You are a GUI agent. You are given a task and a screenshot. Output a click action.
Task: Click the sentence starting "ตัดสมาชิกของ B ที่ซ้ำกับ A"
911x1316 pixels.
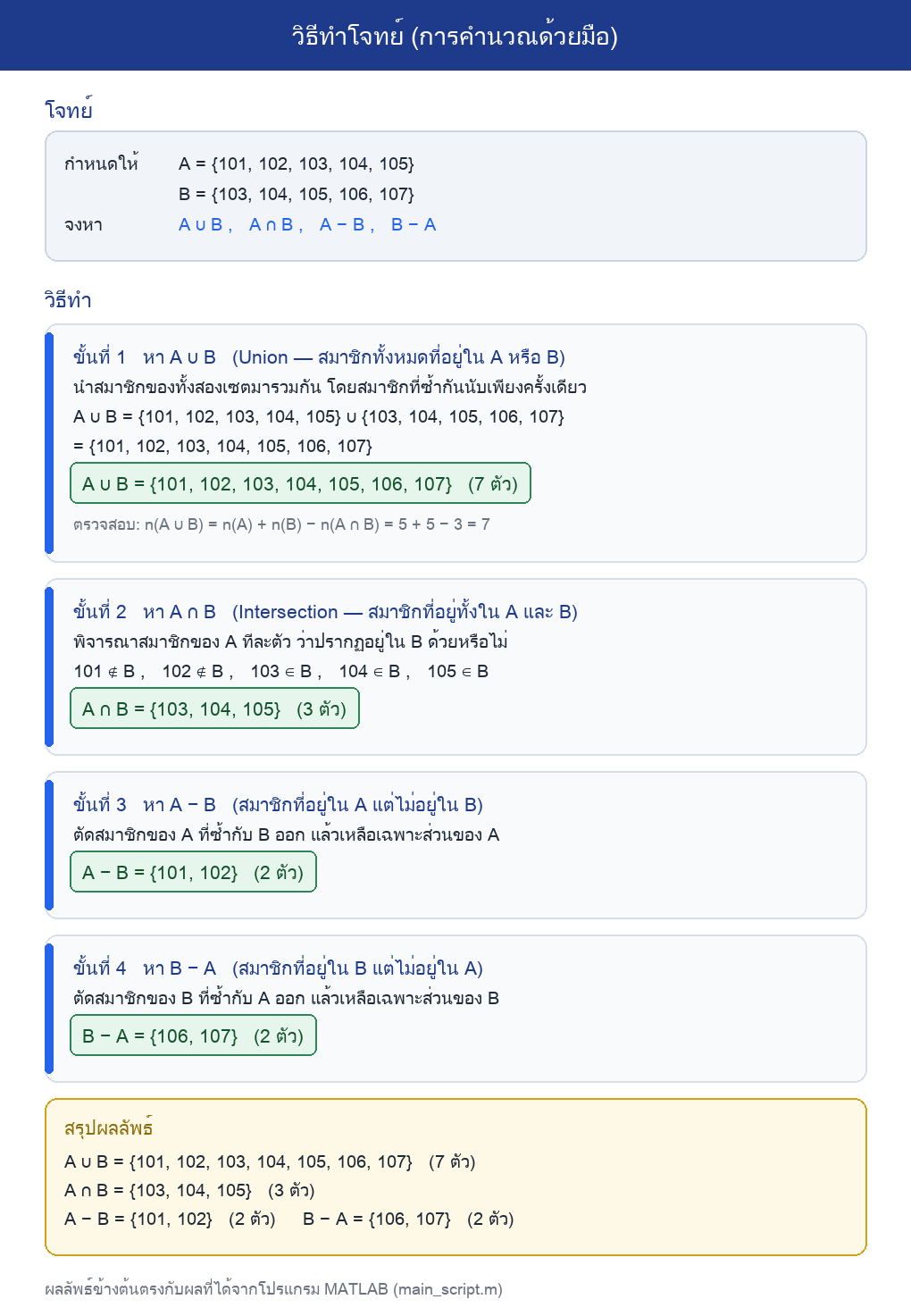click(287, 998)
